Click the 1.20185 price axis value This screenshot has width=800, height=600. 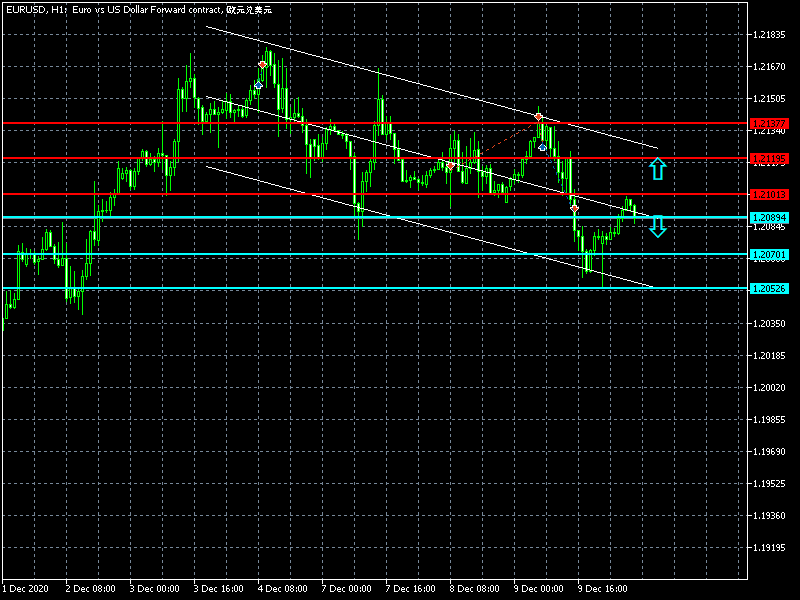(769, 356)
